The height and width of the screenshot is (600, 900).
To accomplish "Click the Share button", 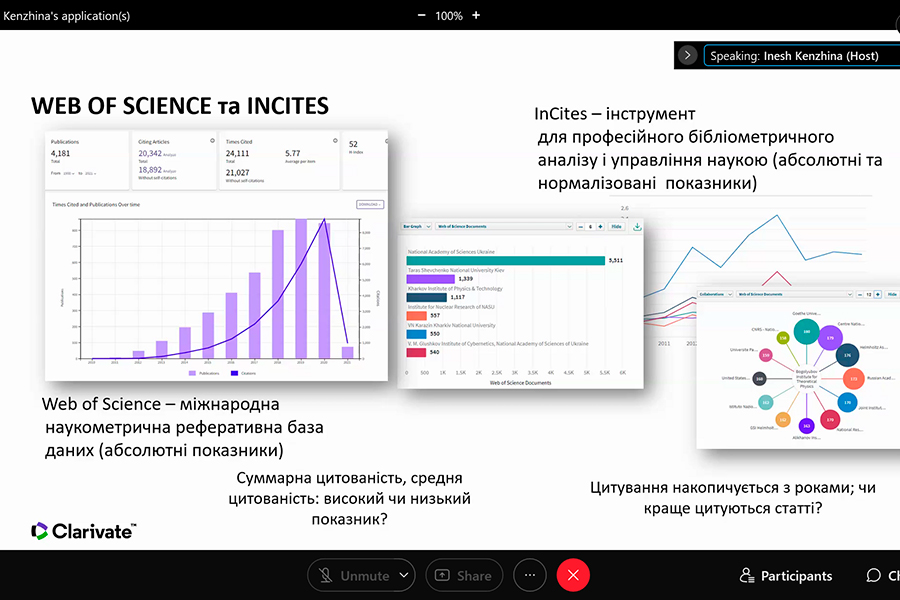I will (464, 575).
